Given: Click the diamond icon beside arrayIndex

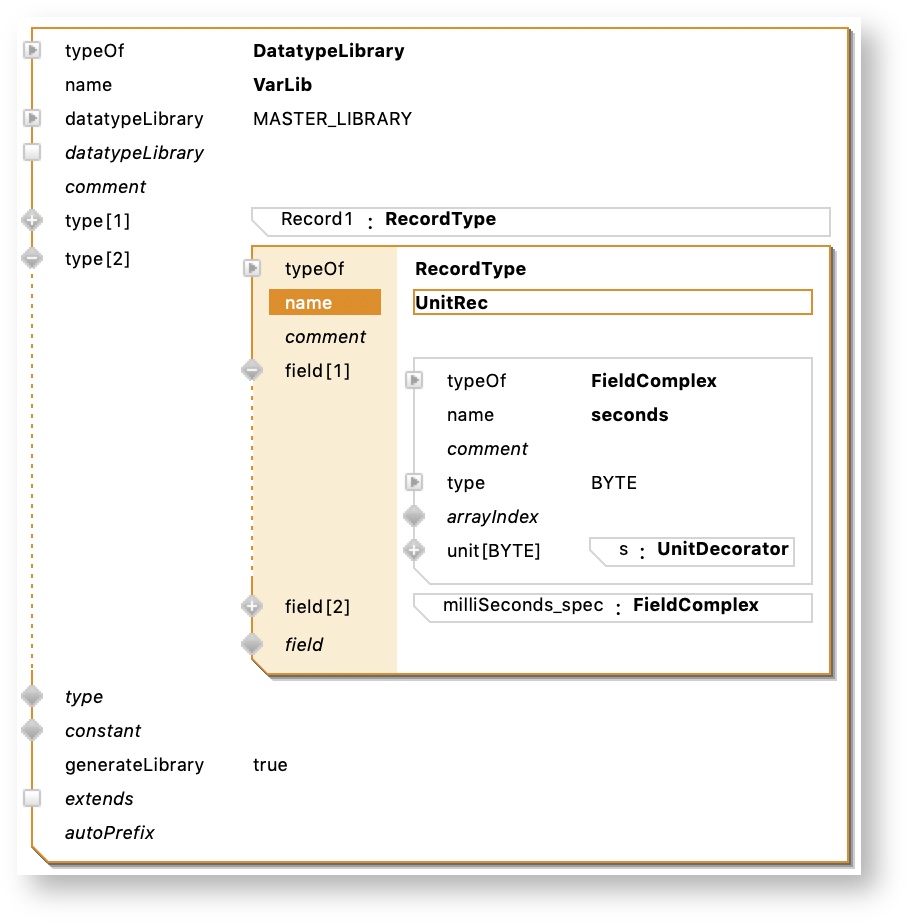Looking at the screenshot, I should [414, 517].
